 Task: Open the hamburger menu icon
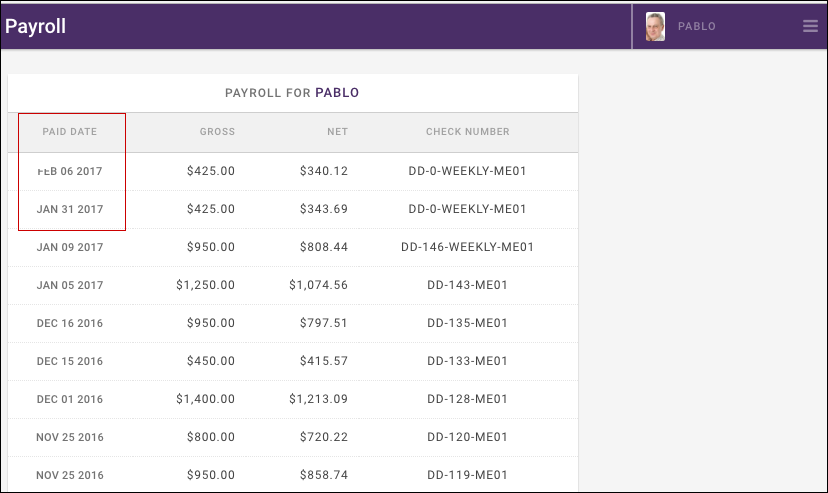[x=810, y=27]
